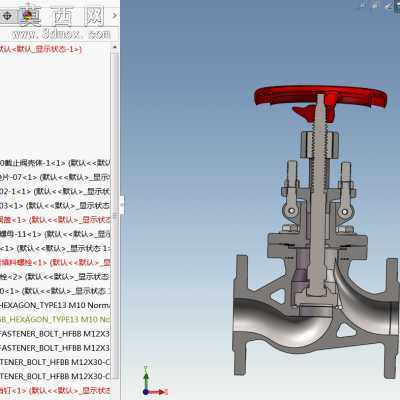The width and height of the screenshot is (400, 400).
Task: Click the feature tree vertical scrollbar thumb
Action: click(x=115, y=215)
